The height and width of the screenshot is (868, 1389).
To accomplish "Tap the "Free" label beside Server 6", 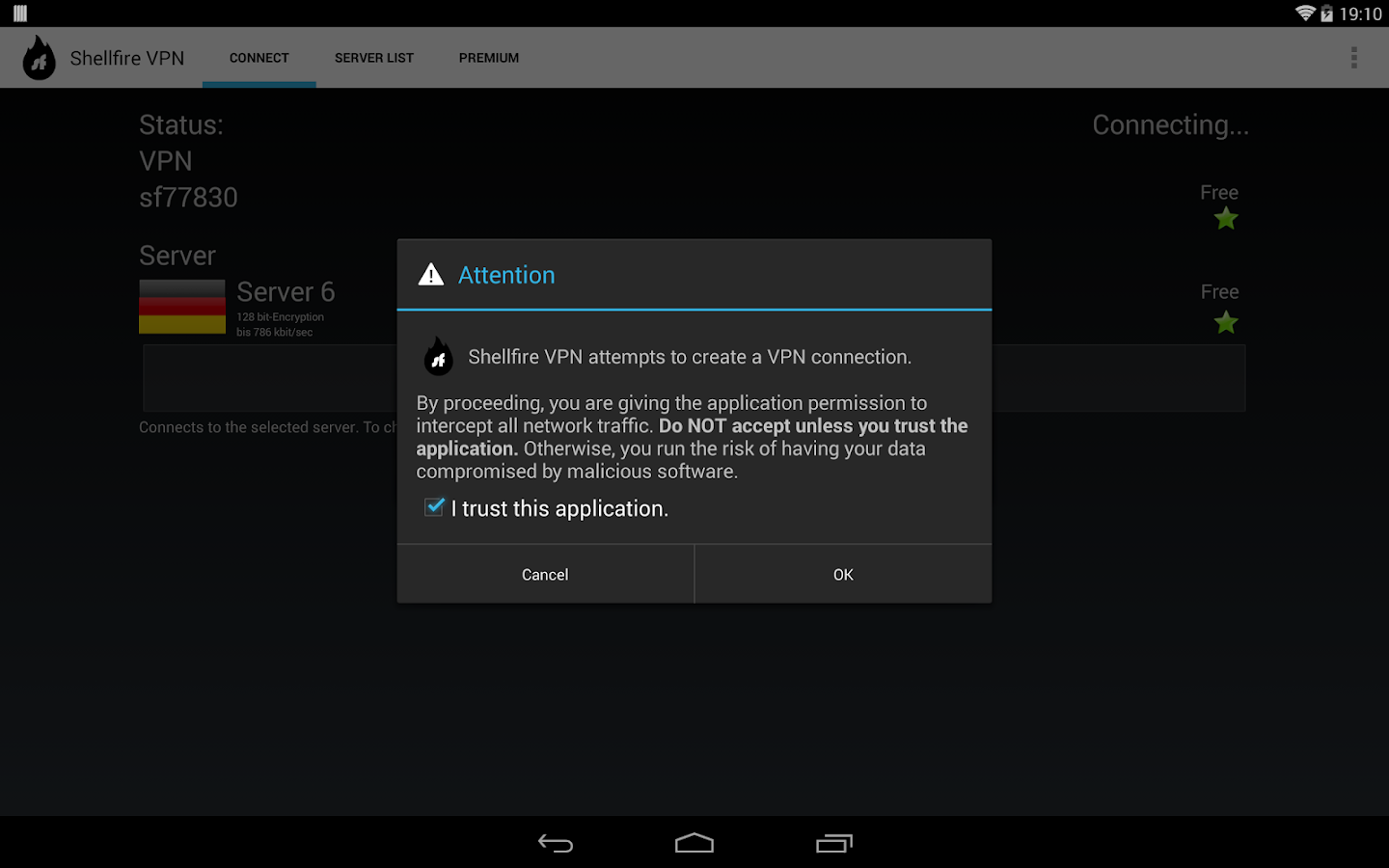I will click(1219, 292).
